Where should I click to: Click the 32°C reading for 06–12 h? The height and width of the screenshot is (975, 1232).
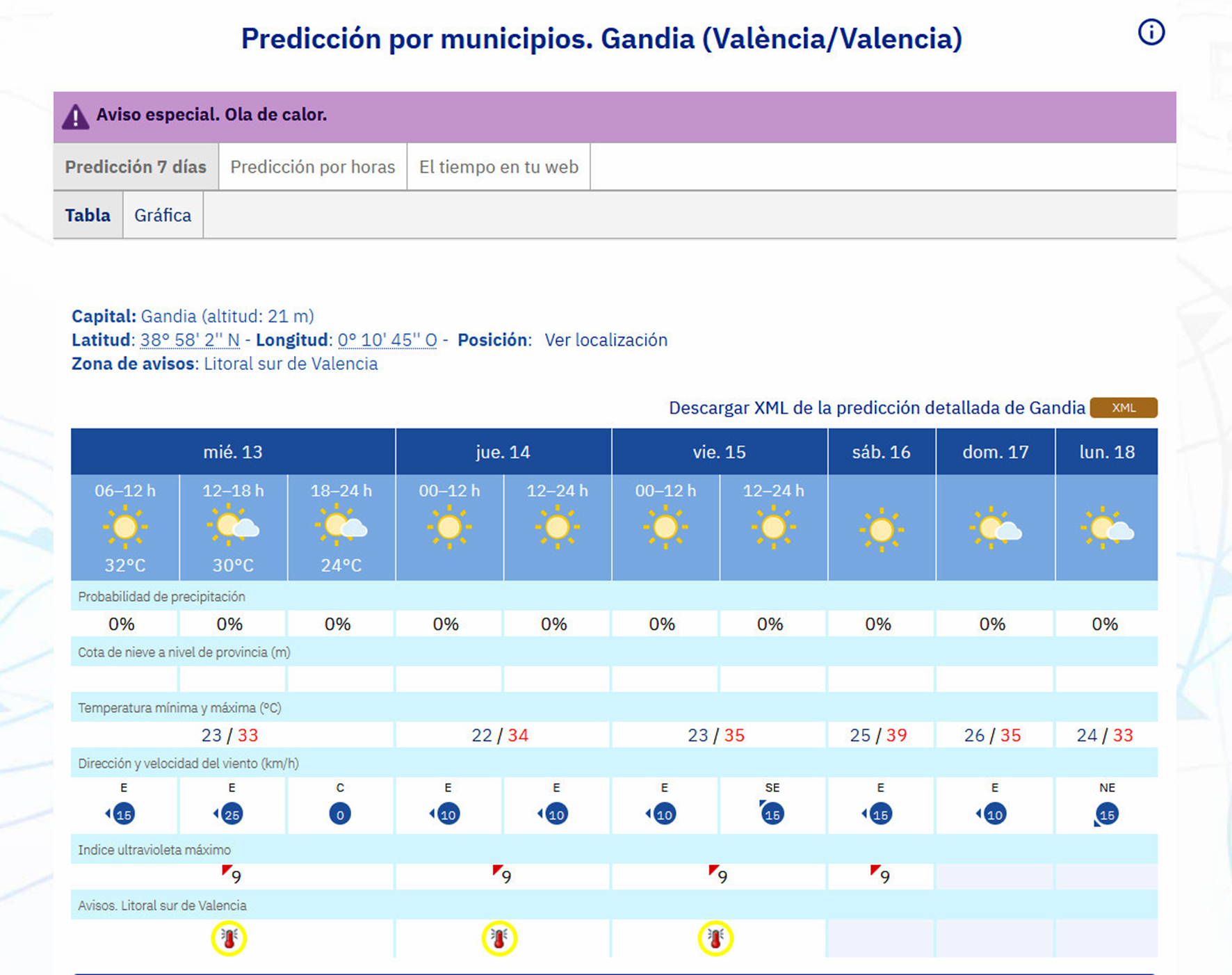point(125,565)
